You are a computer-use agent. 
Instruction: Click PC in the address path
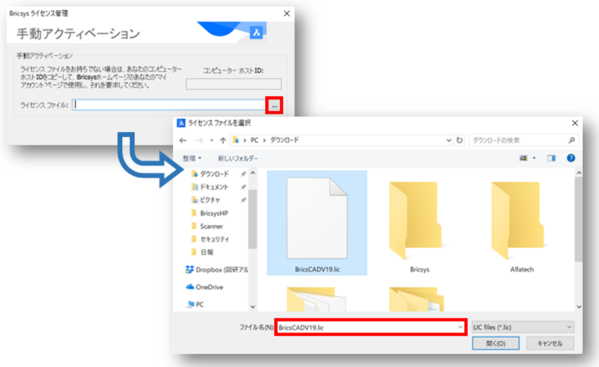254,140
